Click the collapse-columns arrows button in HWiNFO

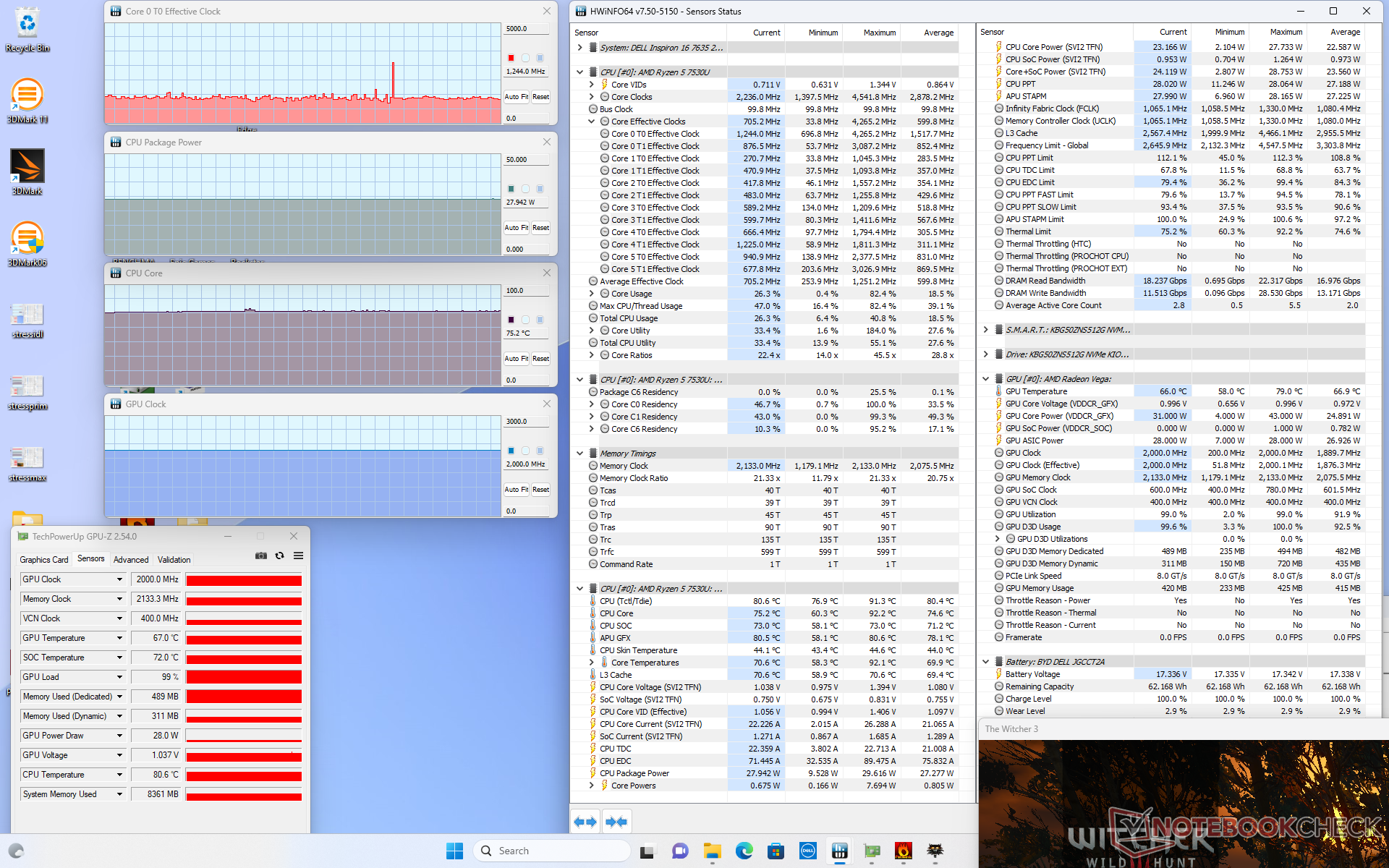[x=616, y=822]
